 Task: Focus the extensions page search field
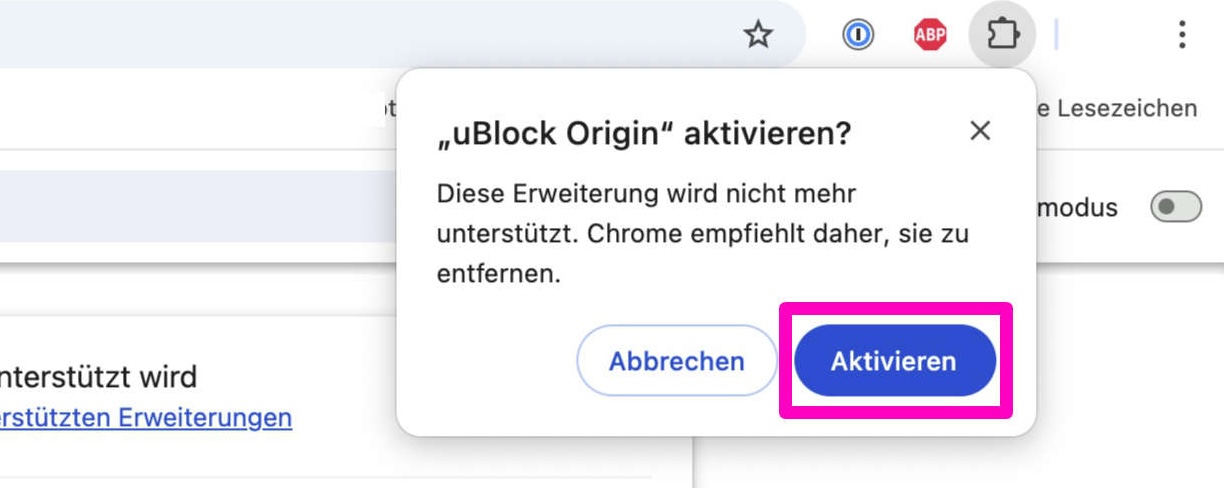[200, 206]
